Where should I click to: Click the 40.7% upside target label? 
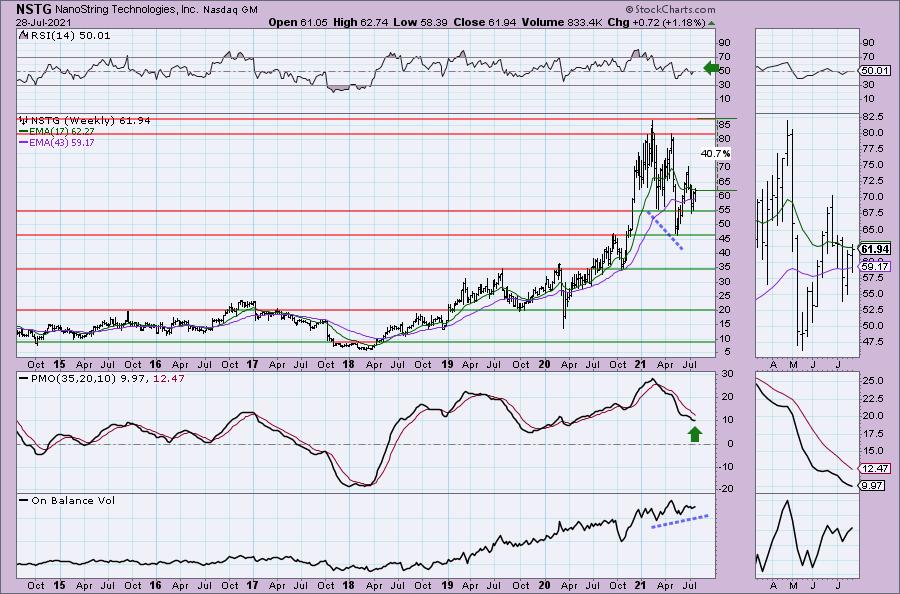[x=716, y=154]
